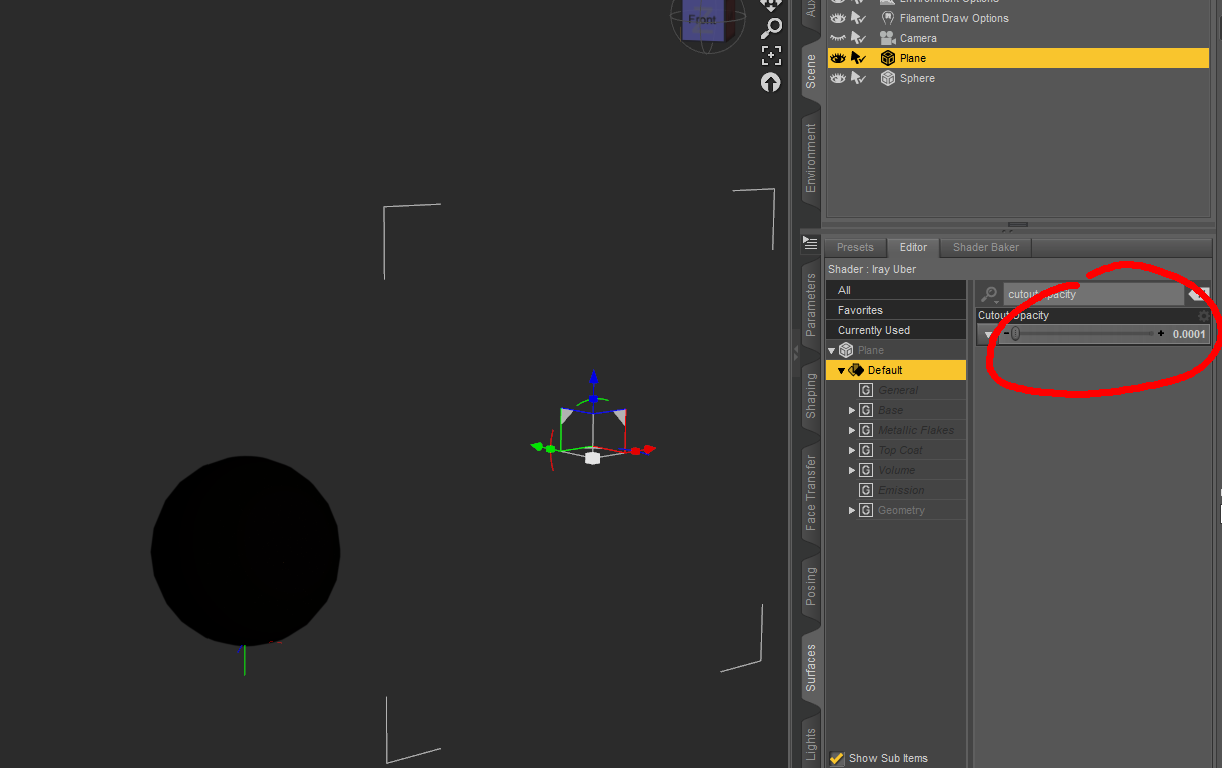
Task: Expand the Base group
Action: pyautogui.click(x=852, y=410)
